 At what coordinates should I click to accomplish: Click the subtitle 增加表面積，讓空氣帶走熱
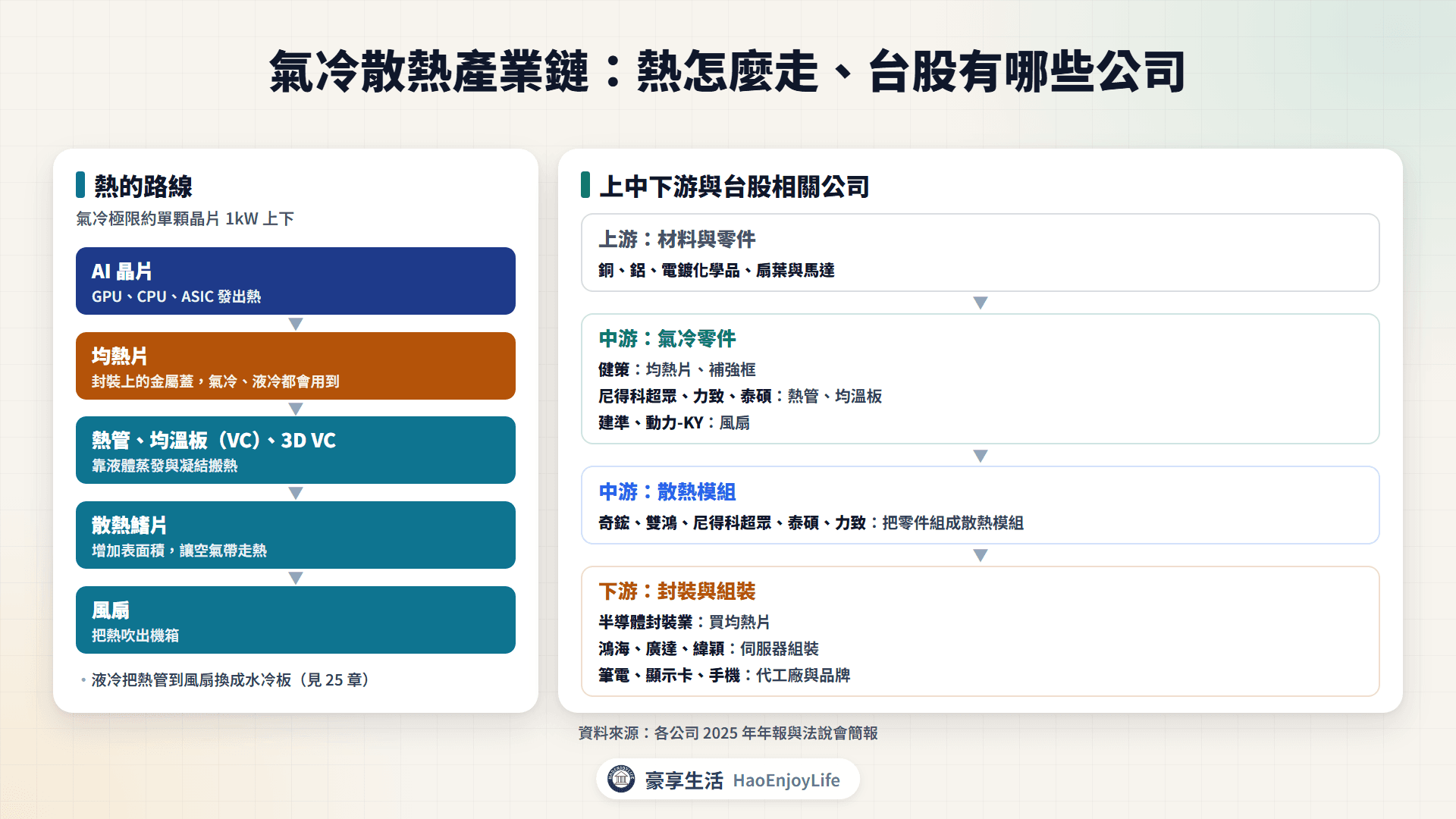click(179, 551)
